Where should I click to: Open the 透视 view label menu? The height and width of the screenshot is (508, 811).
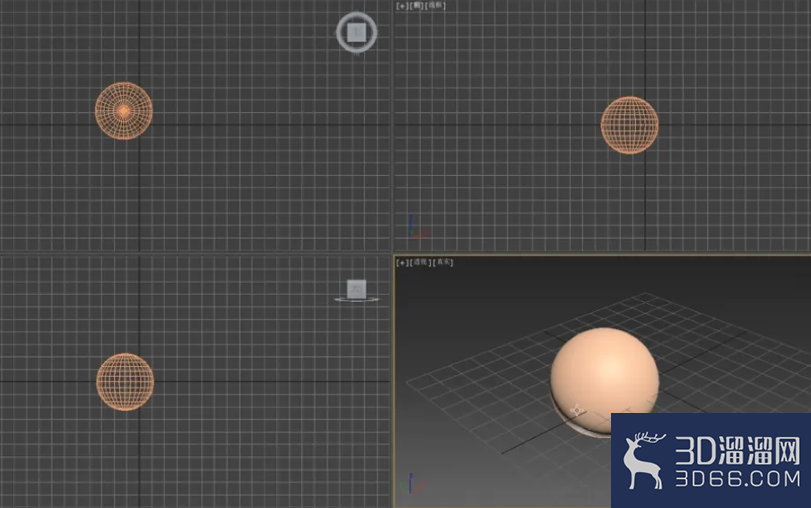click(x=419, y=262)
